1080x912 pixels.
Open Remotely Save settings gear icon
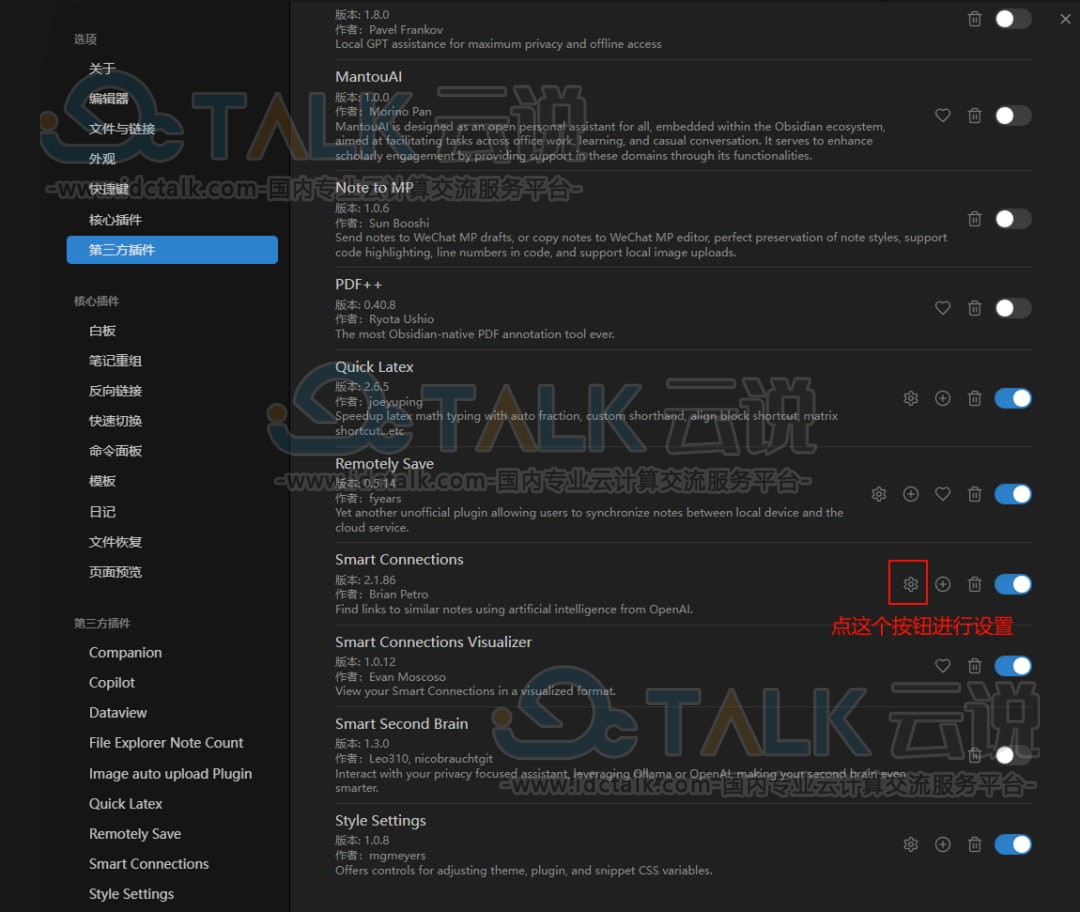tap(878, 494)
